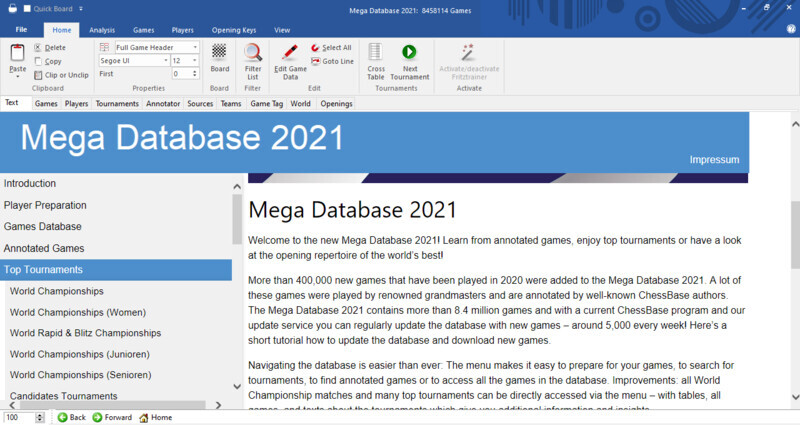Open the Cross Table icon

pos(376,52)
